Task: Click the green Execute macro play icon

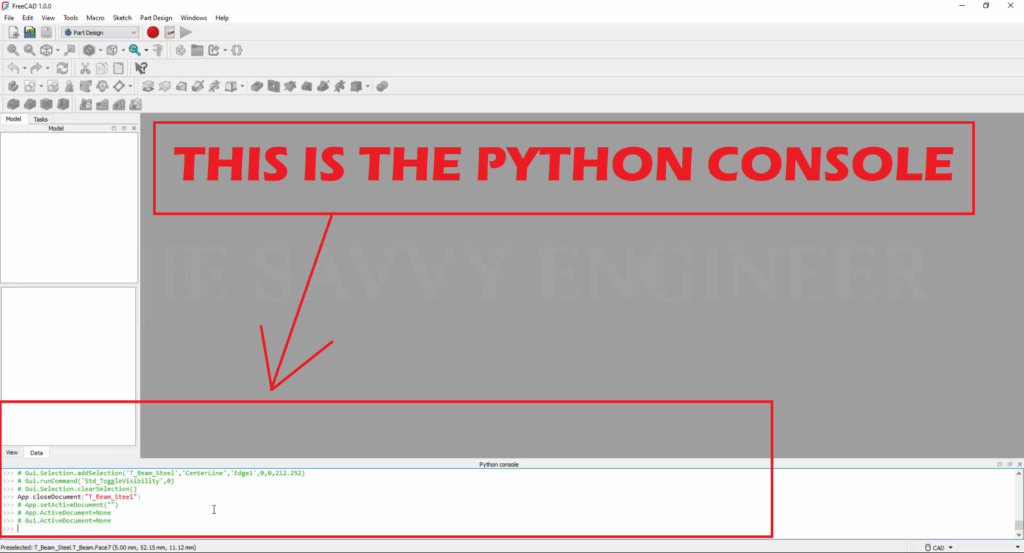Action: [x=186, y=32]
